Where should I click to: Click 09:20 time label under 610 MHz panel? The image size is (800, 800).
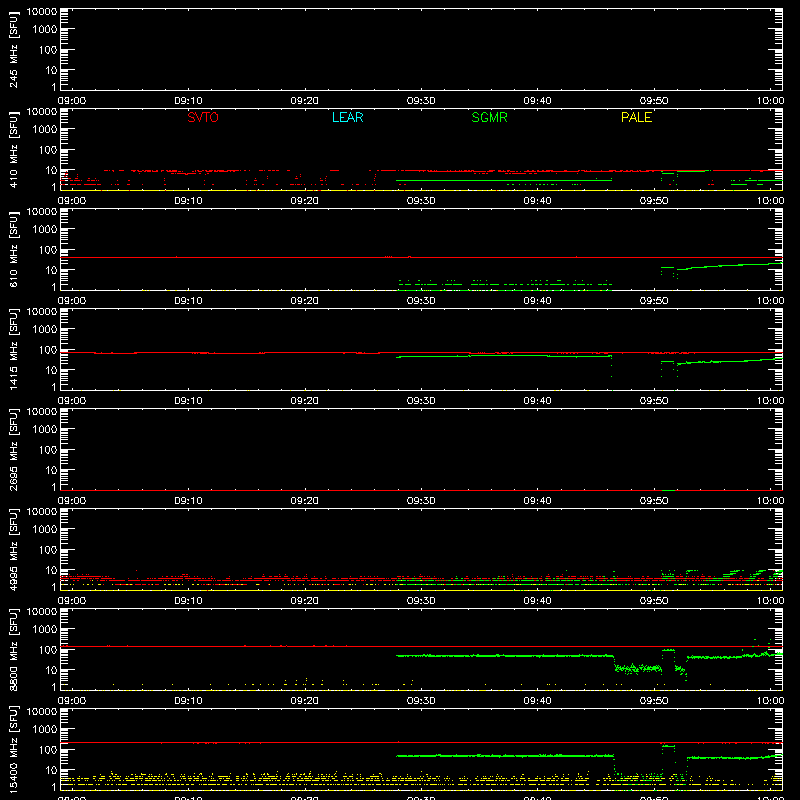[305, 301]
